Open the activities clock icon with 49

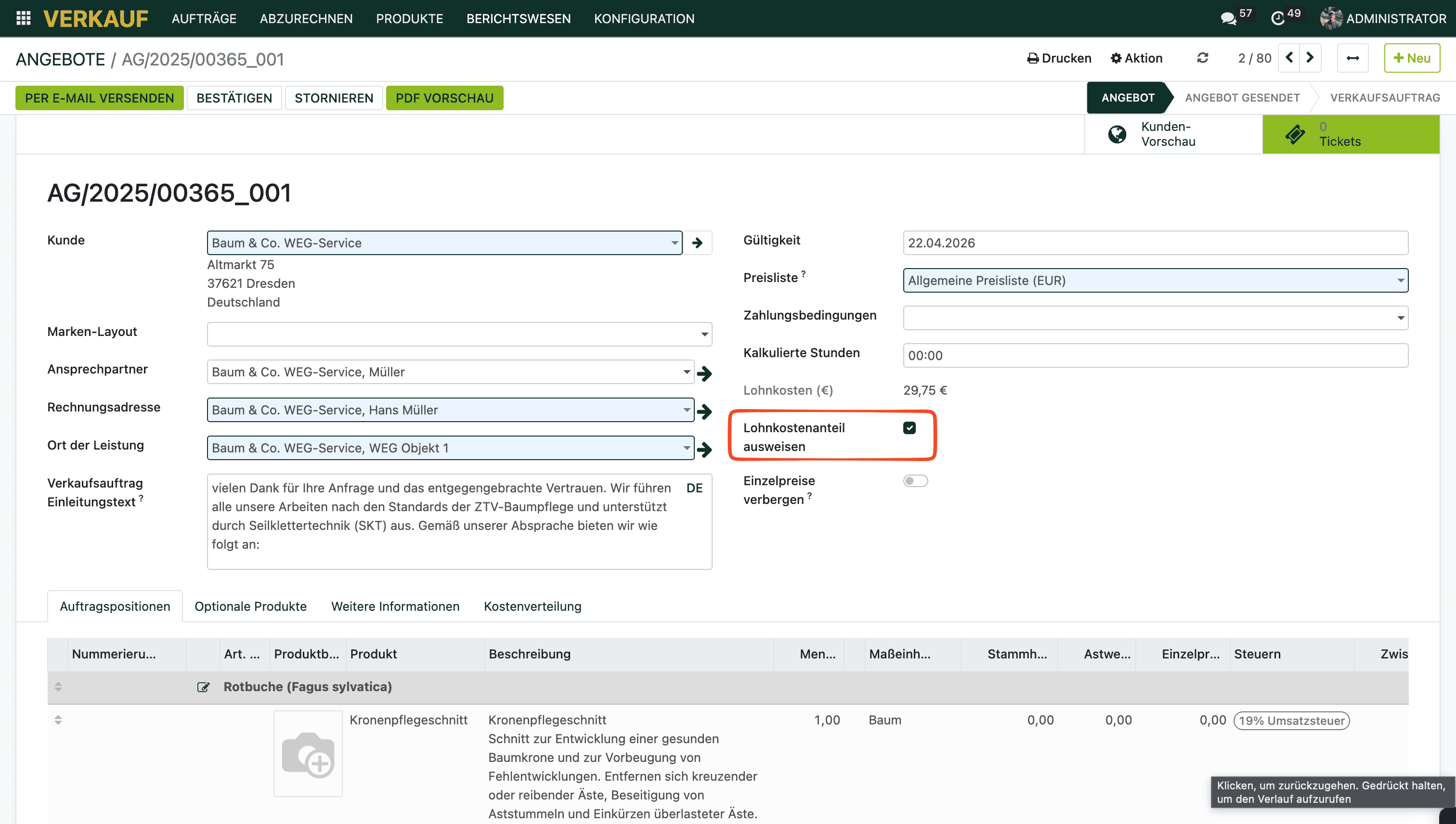1277,18
